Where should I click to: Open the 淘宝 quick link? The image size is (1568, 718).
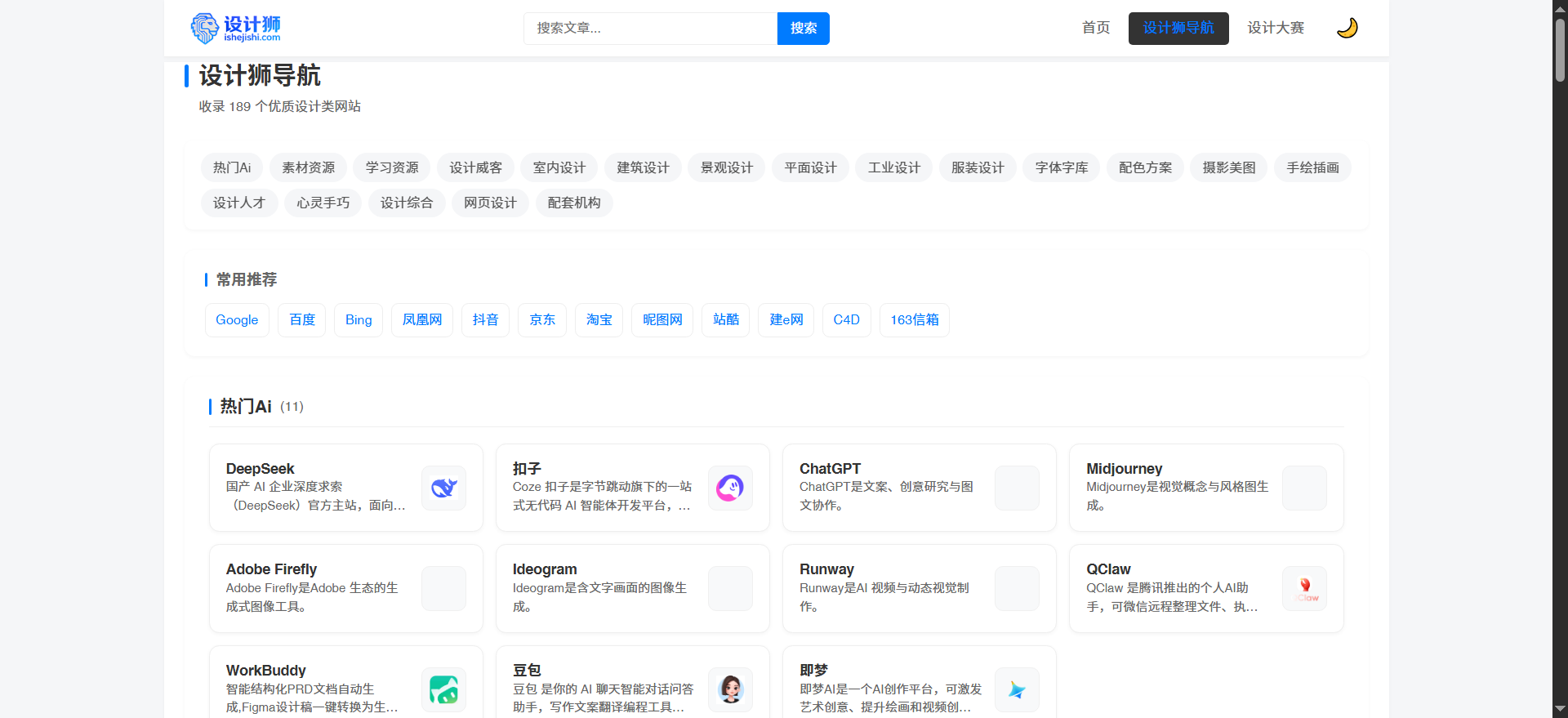coord(599,320)
